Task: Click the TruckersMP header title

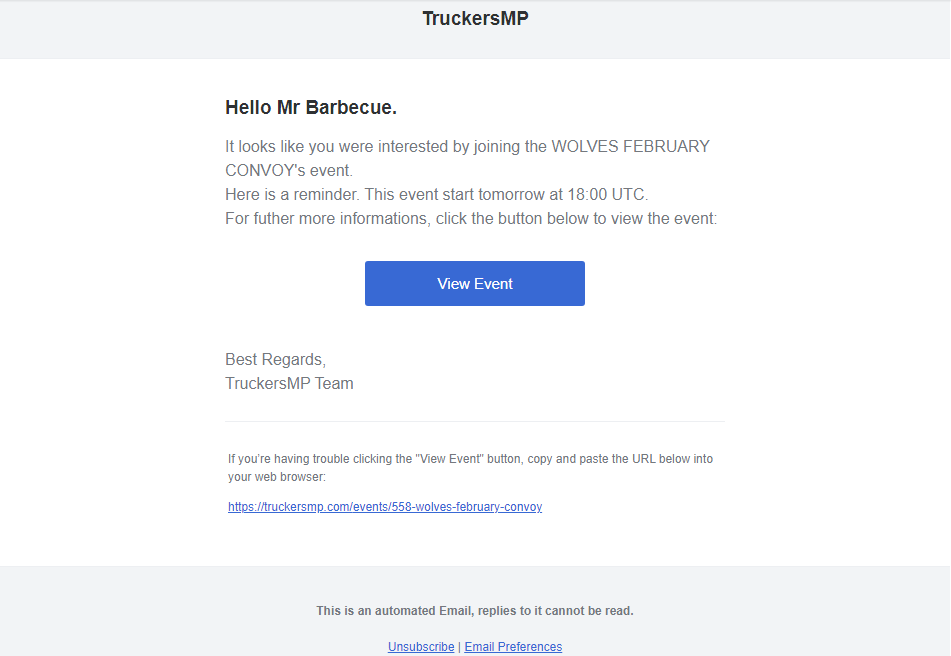Action: point(474,18)
